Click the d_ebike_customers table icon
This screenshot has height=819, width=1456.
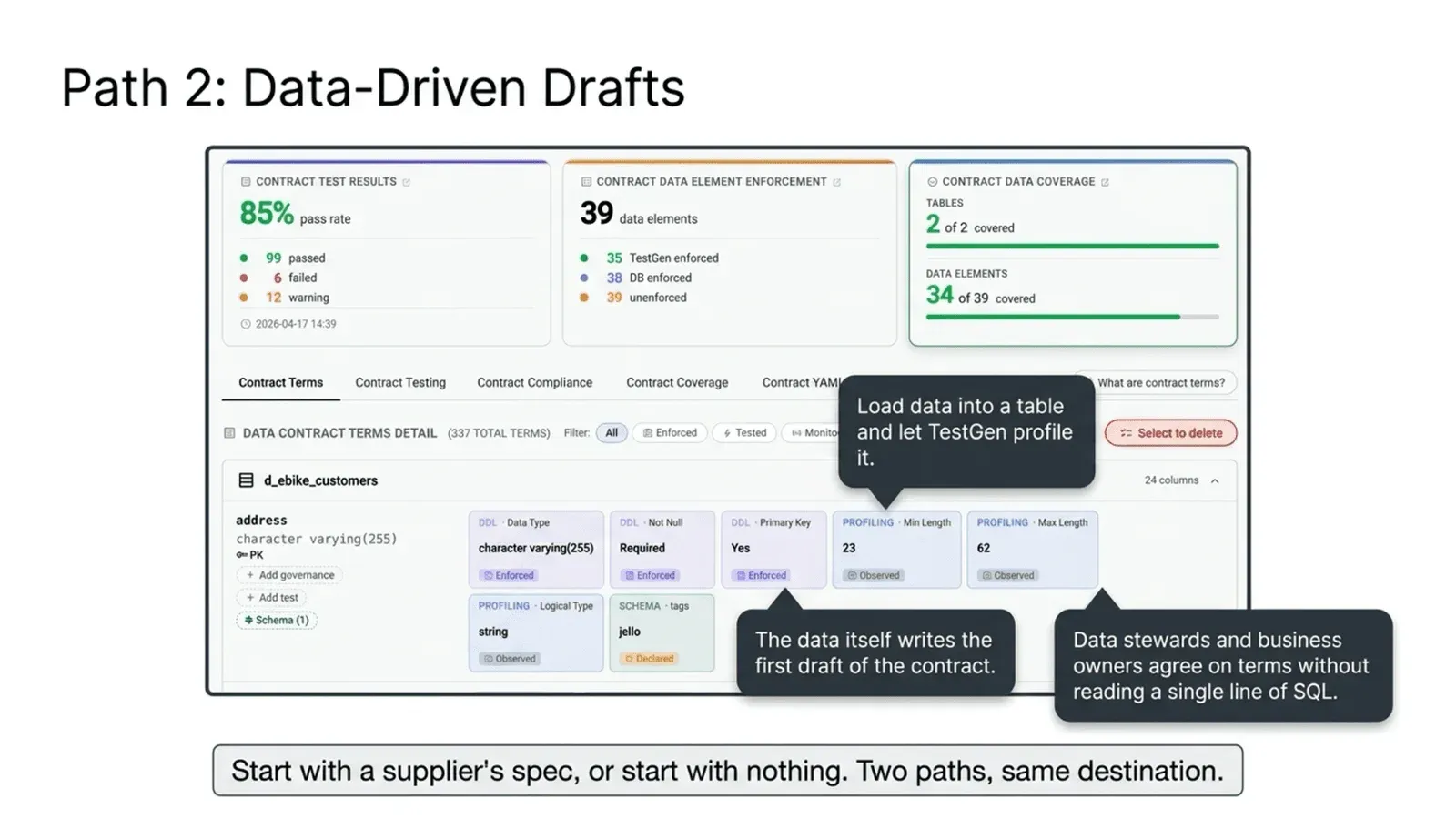click(246, 480)
